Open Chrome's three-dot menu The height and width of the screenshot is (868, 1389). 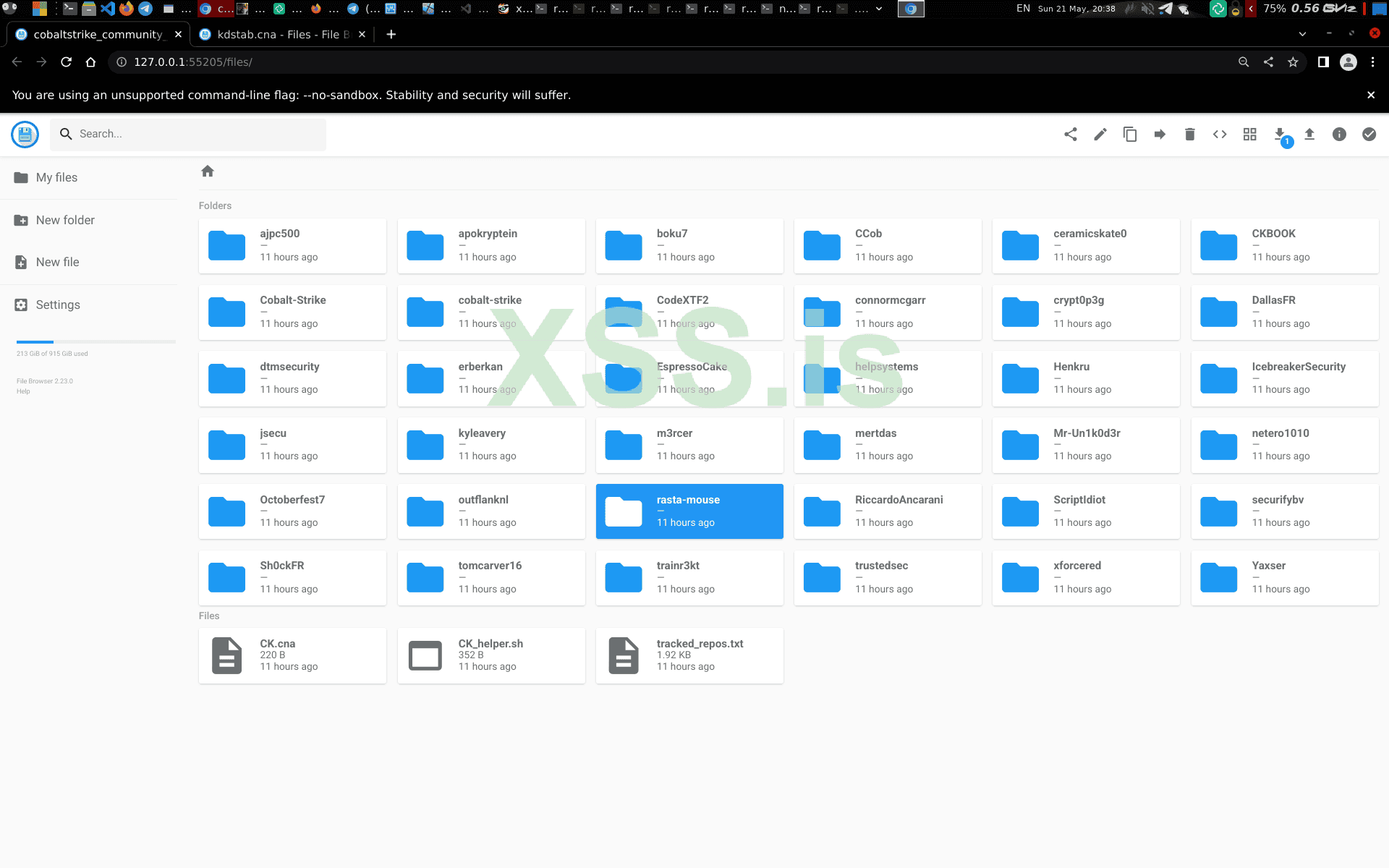(1375, 61)
